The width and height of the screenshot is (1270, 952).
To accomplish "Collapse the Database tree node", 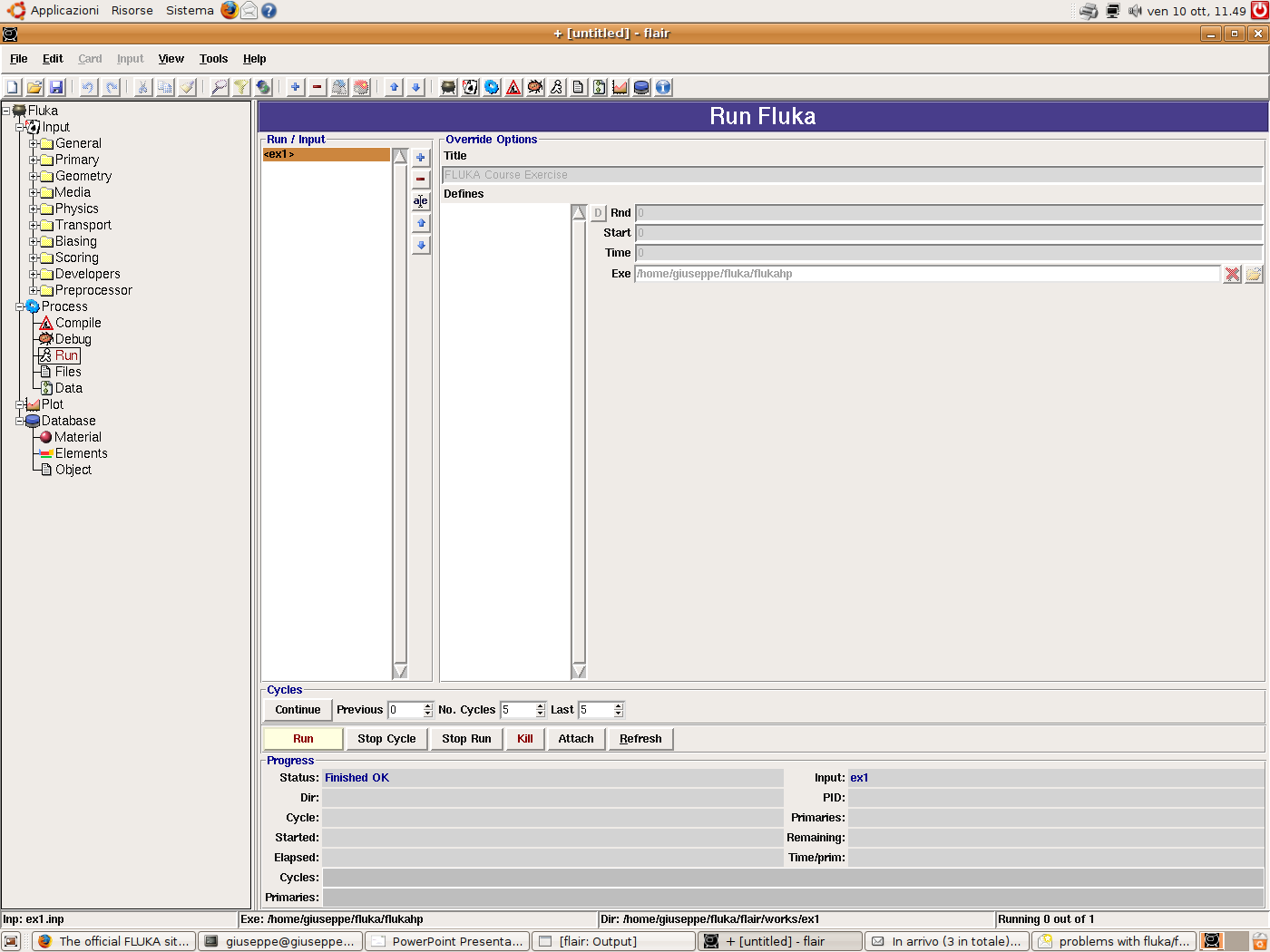I will pos(20,421).
